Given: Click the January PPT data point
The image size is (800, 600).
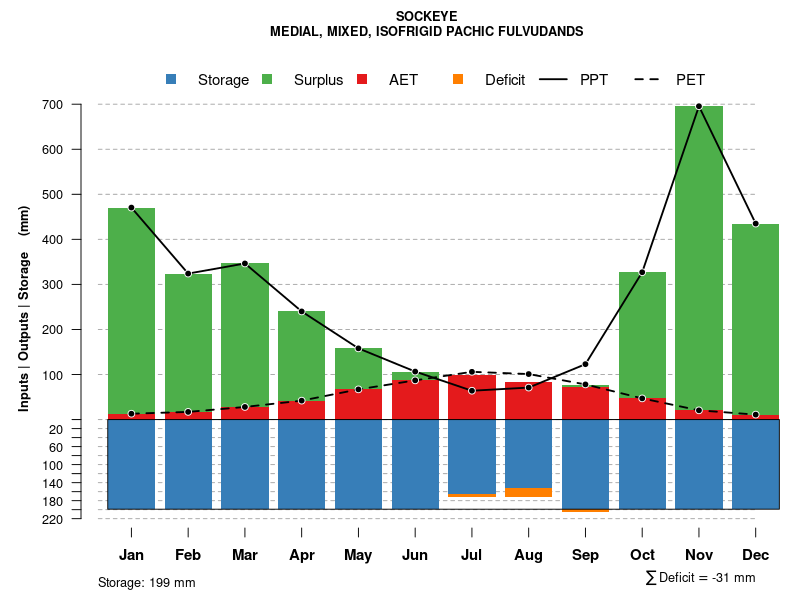Looking at the screenshot, I should [x=131, y=208].
